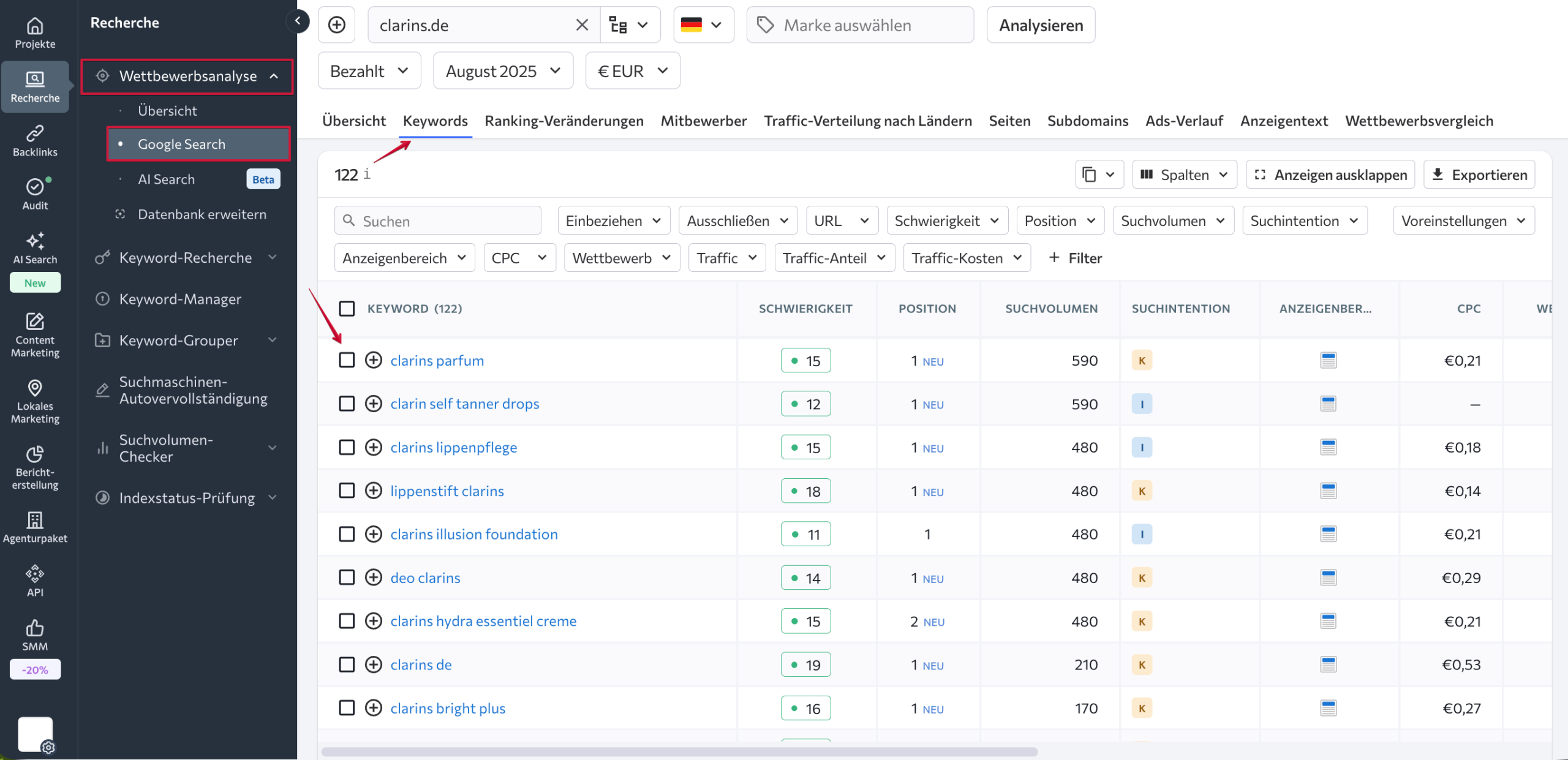The width and height of the screenshot is (1568, 760).
Task: Click K intent badge for clarins parfum
Action: [1142, 360]
